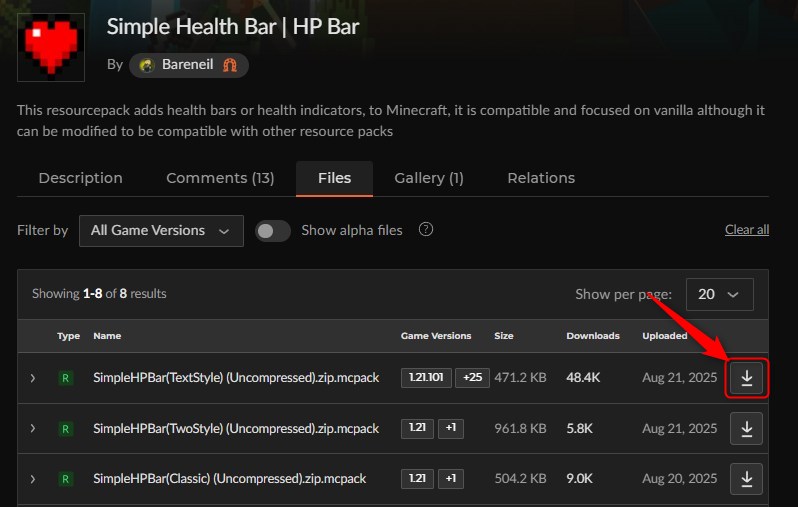Screen dimensions: 798x507
Task: Open the Comments (13) tab
Action: click(220, 178)
